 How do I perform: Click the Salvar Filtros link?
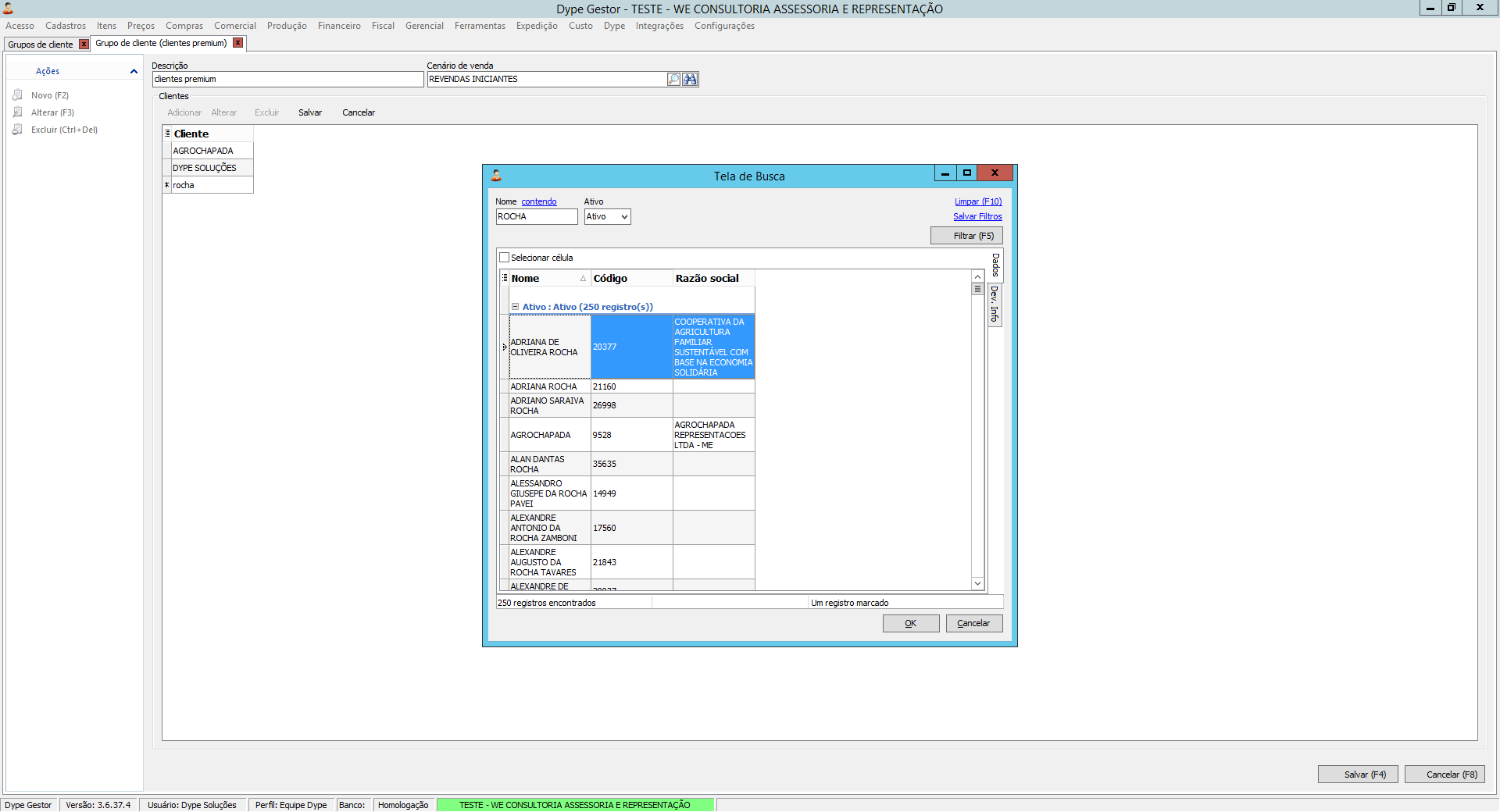click(977, 216)
